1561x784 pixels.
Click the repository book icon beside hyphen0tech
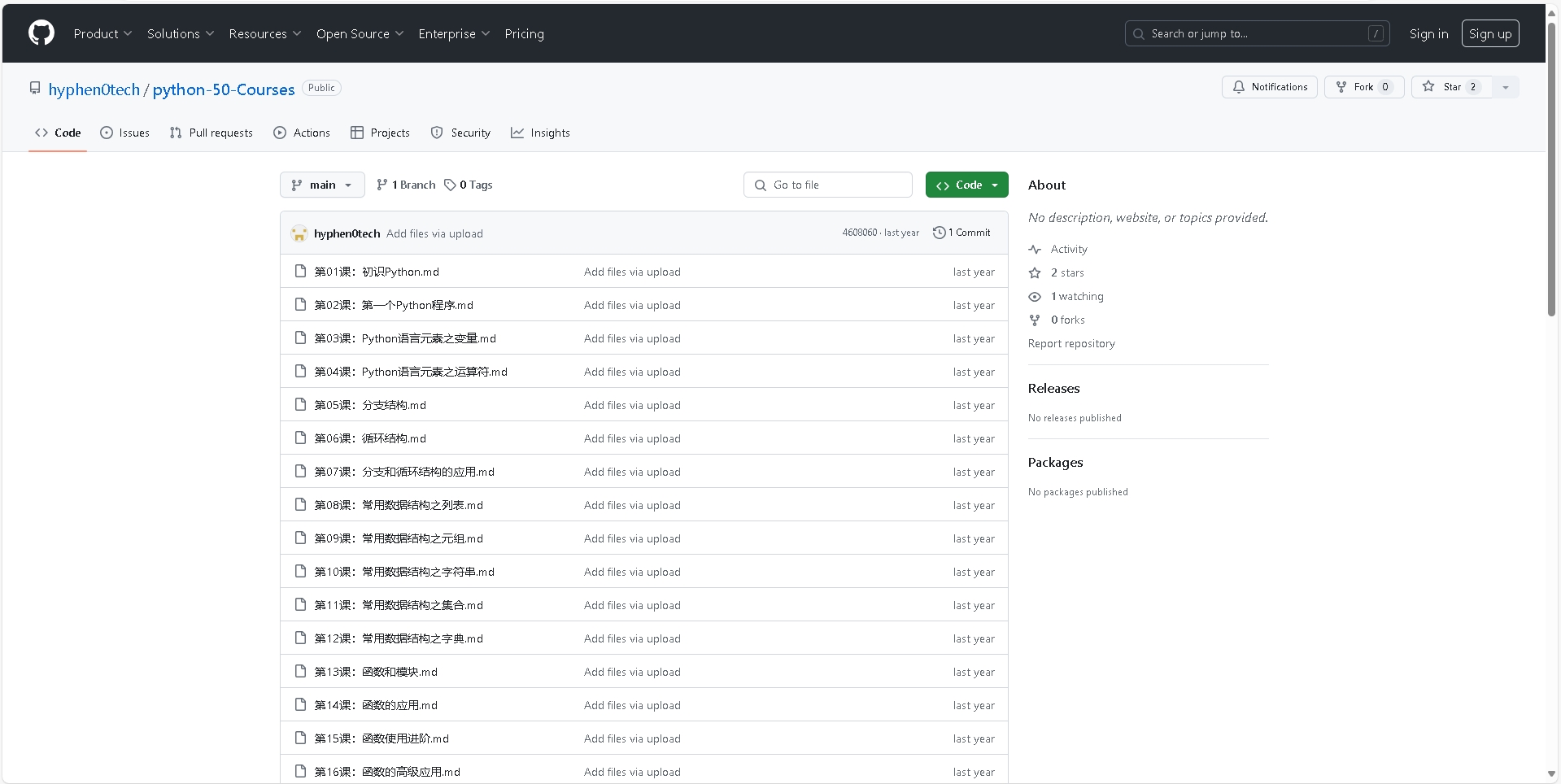(x=35, y=88)
